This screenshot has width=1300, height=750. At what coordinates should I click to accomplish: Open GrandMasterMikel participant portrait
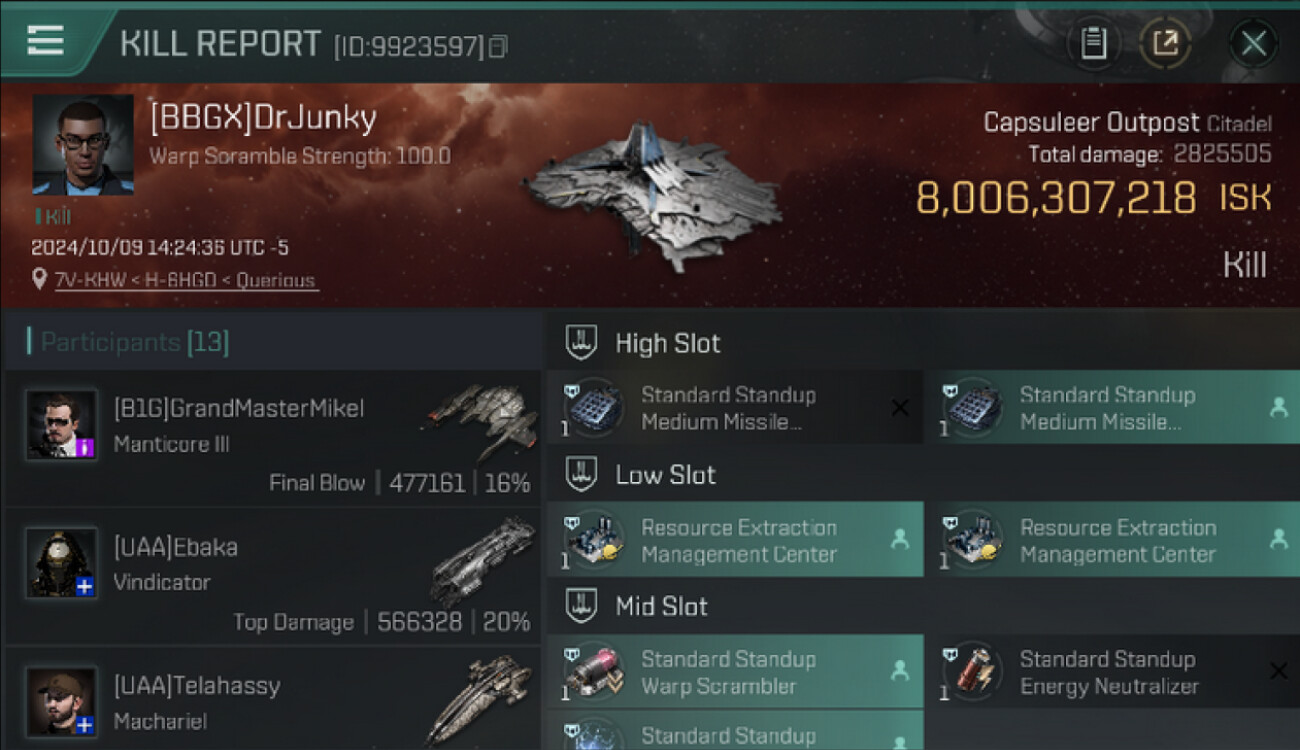tap(61, 425)
